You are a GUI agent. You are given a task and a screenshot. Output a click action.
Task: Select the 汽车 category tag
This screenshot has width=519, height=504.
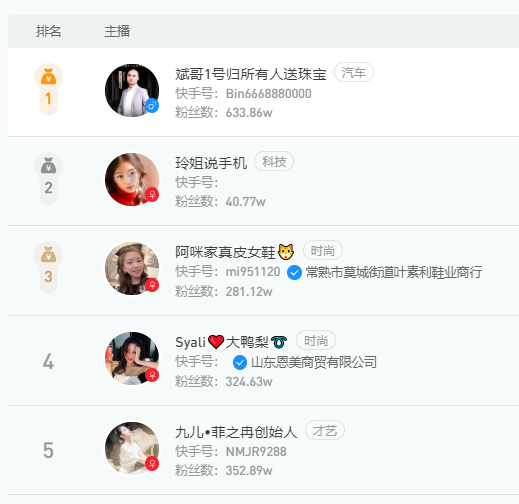click(354, 72)
